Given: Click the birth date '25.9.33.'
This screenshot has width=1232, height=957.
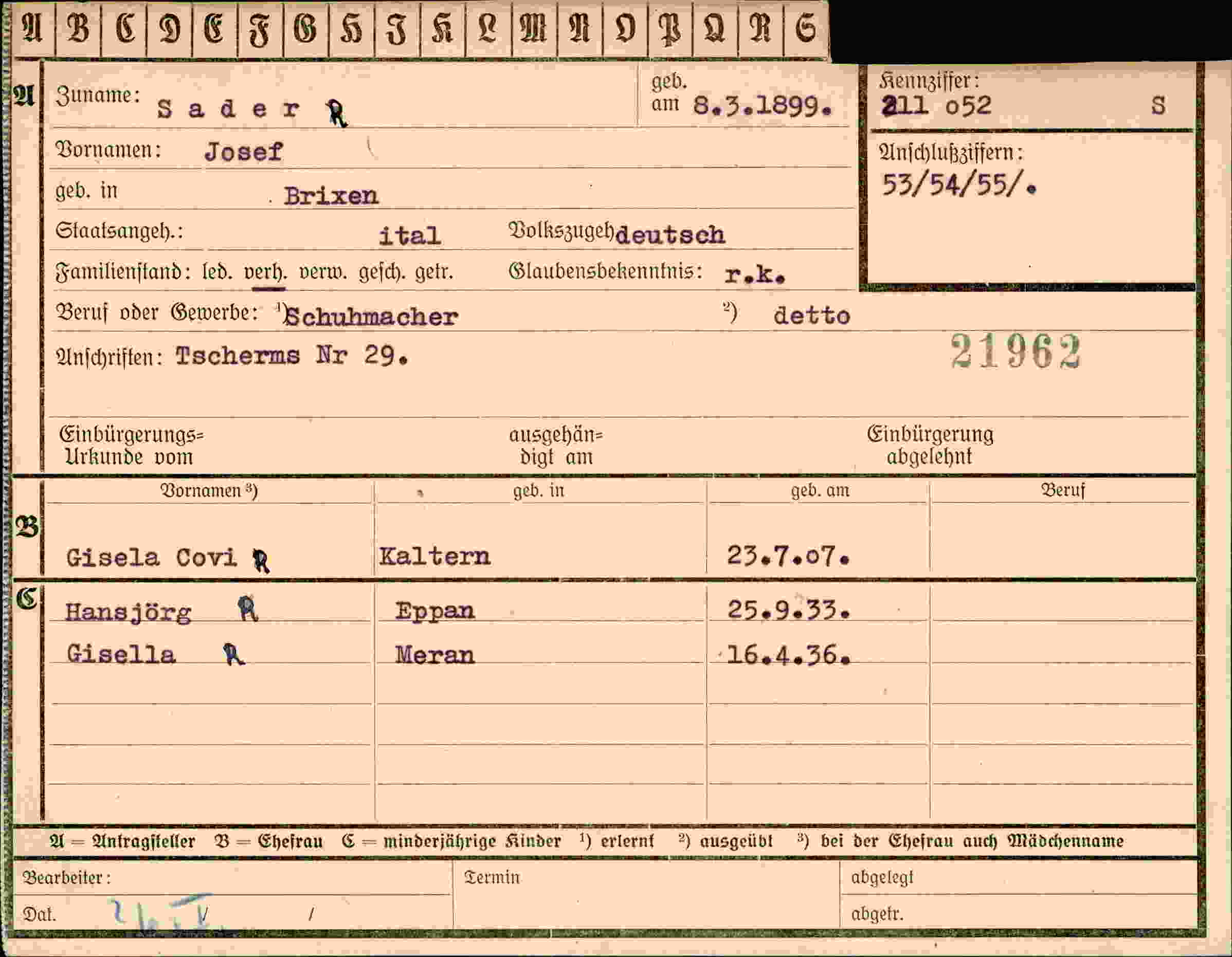Looking at the screenshot, I should [788, 610].
